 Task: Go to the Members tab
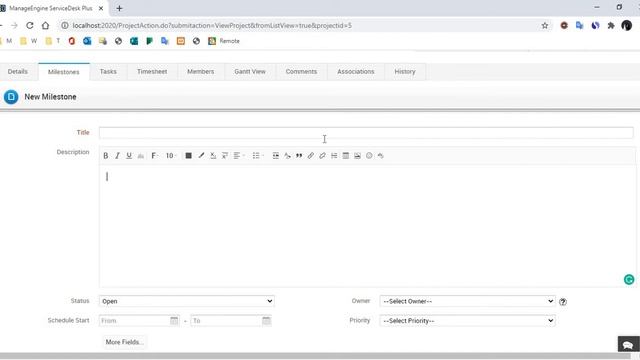point(200,71)
